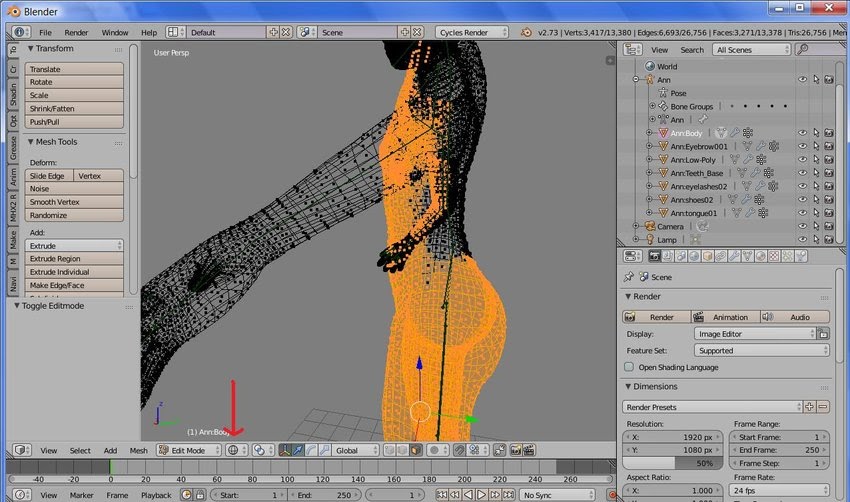Toggle visibility eye for Ann:Eyebrow001

pos(802,146)
